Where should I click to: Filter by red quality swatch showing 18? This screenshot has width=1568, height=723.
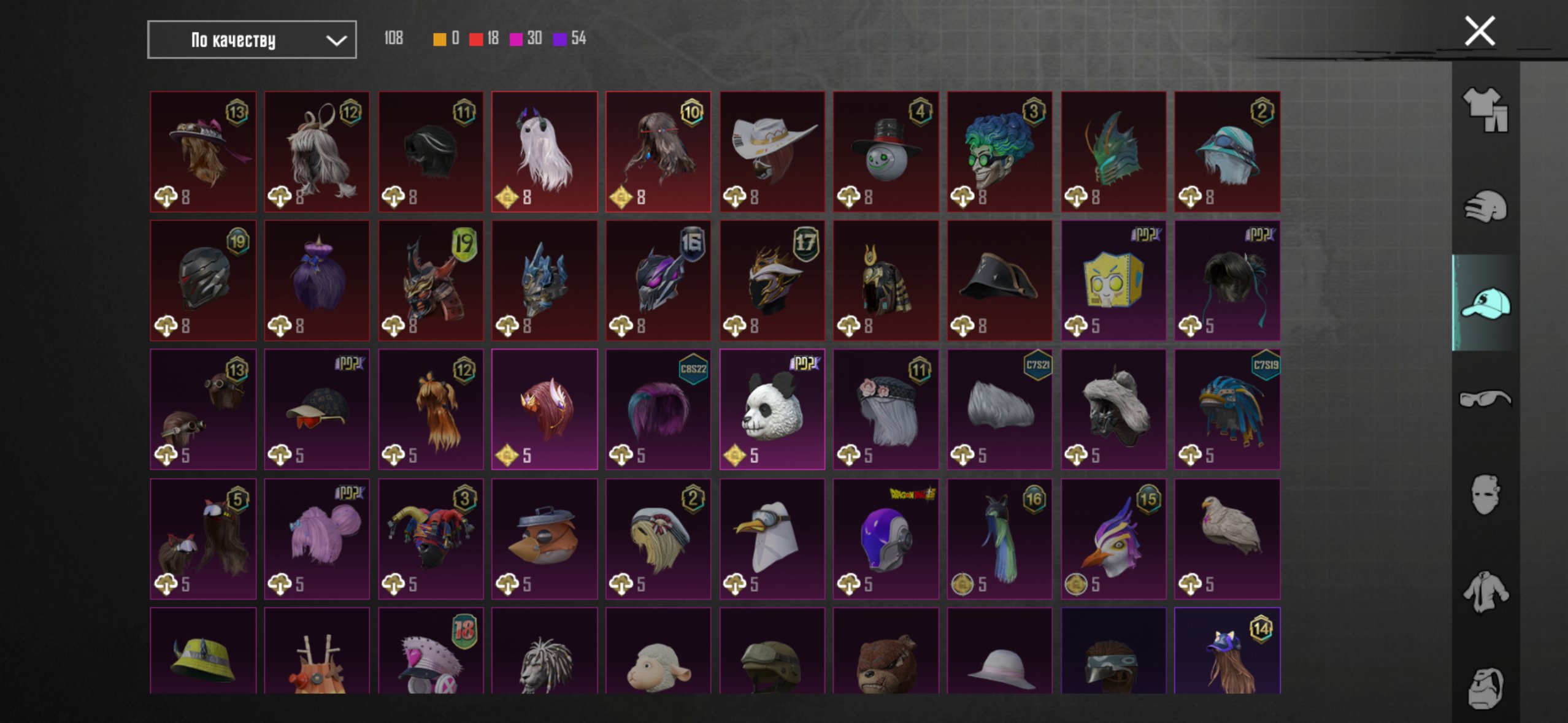coord(484,39)
